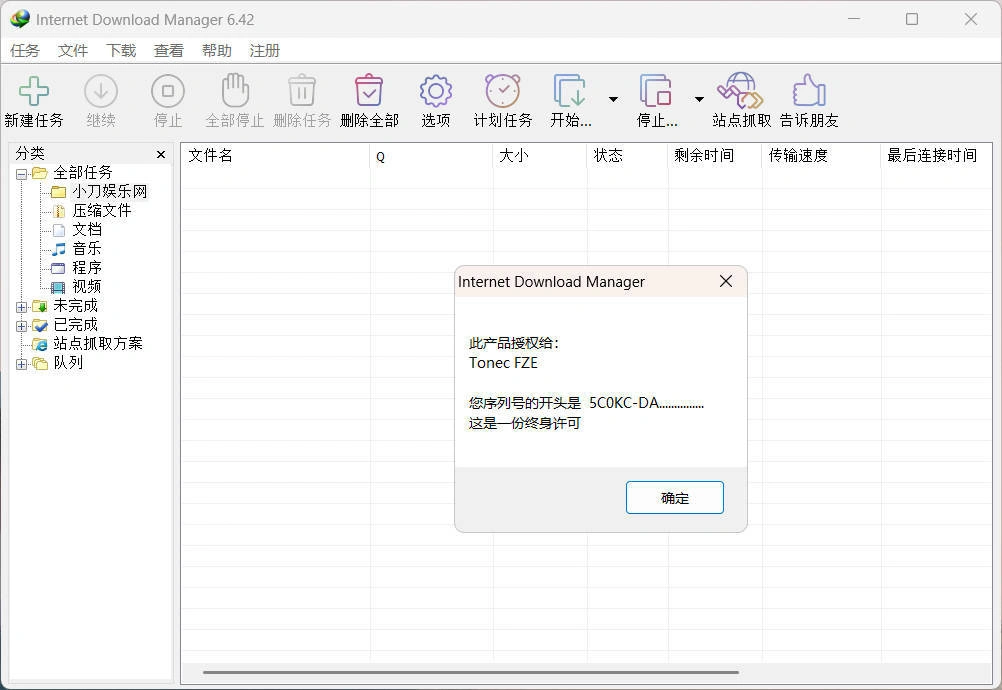Click the horizontal scrollbar at the bottom

click(470, 673)
